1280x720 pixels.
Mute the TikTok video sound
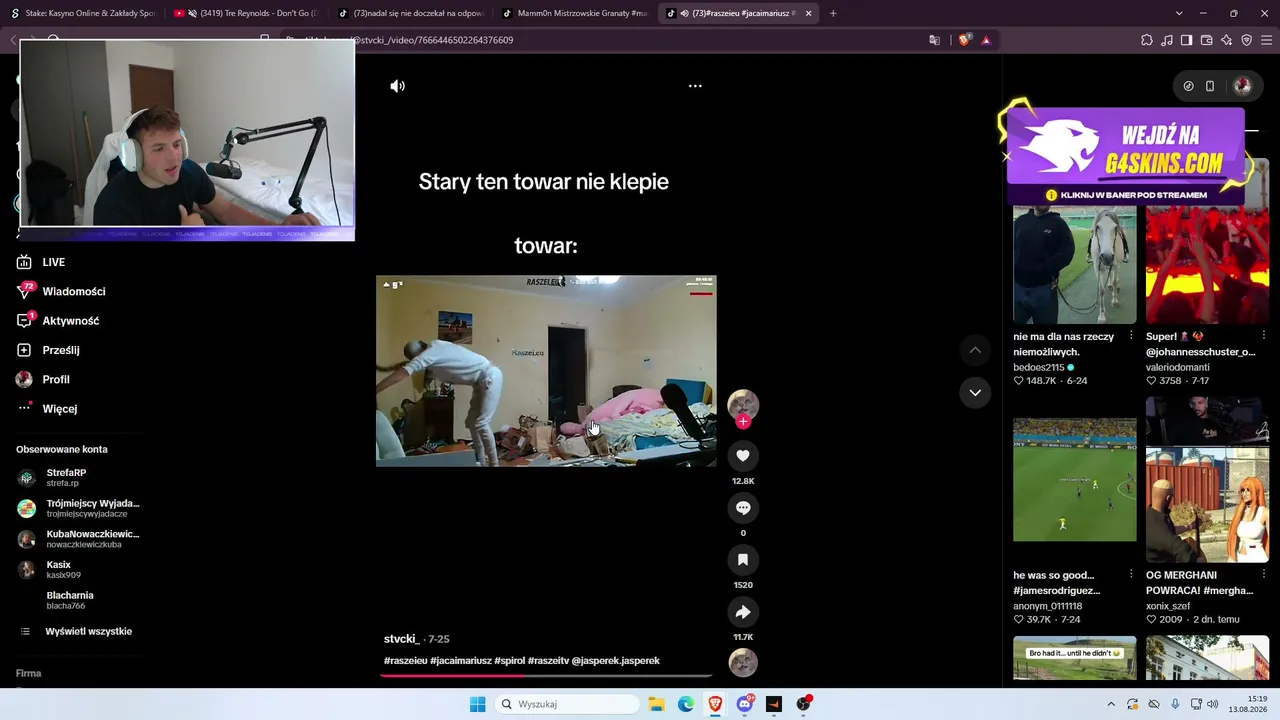(x=397, y=86)
